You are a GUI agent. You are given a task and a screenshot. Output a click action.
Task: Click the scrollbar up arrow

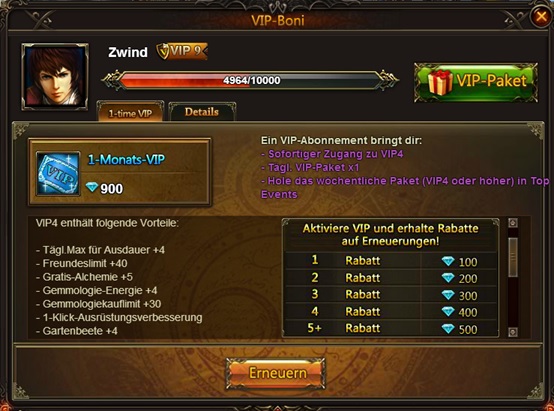click(513, 223)
